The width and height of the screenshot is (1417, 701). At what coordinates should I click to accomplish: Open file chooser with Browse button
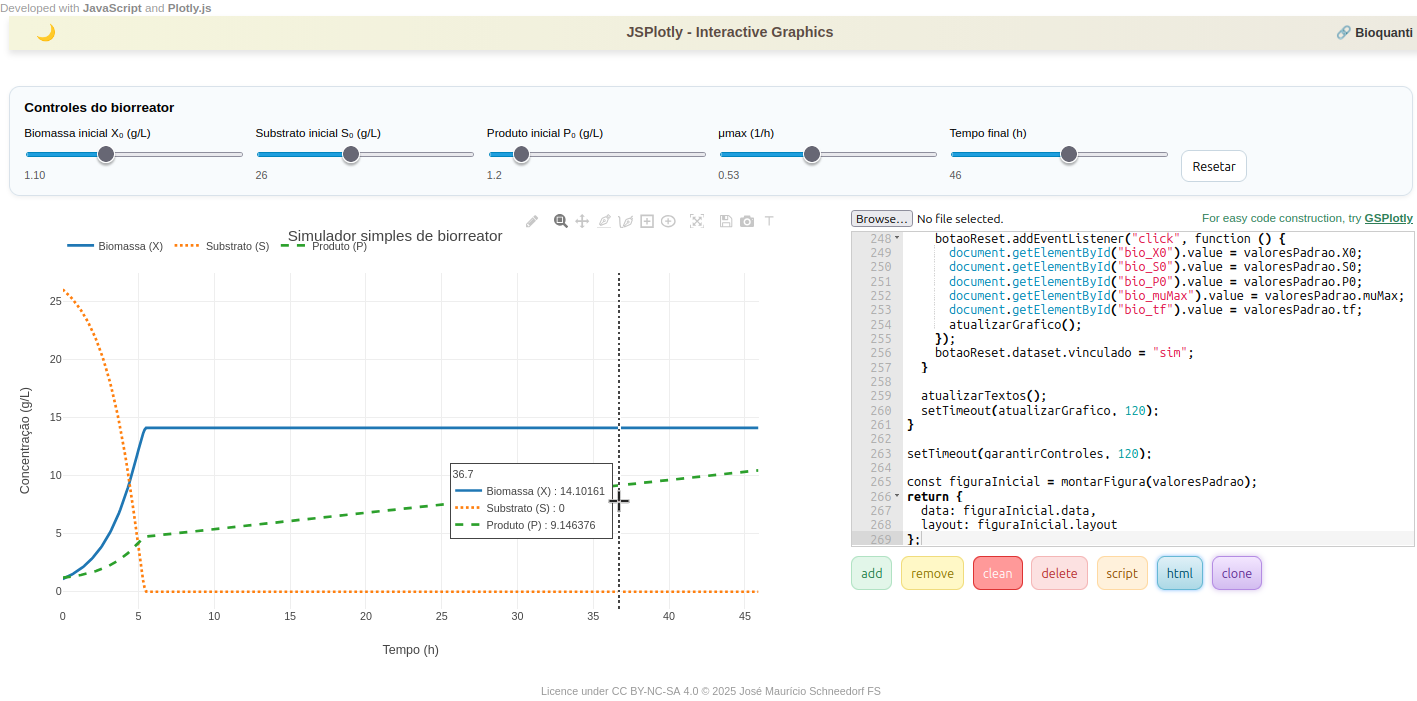[x=881, y=218]
